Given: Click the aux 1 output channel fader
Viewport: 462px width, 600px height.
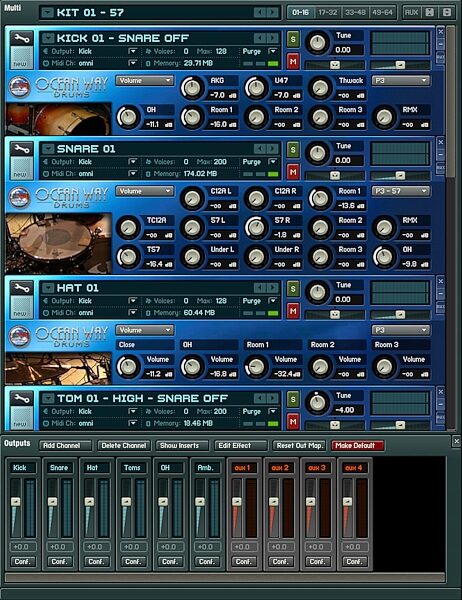Looking at the screenshot, I should point(237,501).
